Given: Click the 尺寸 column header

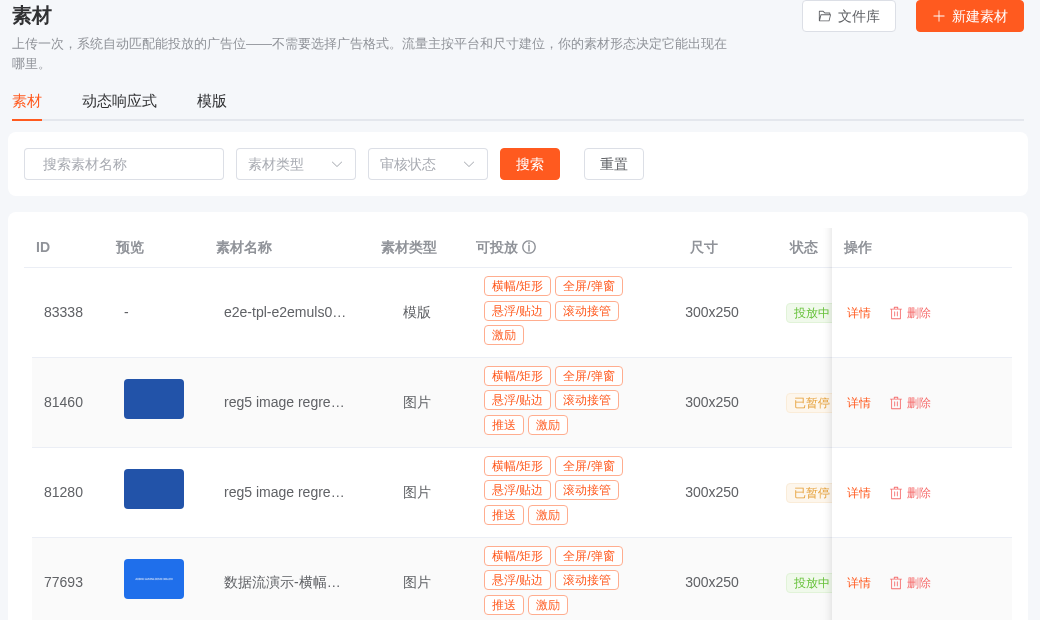Looking at the screenshot, I should (x=704, y=247).
